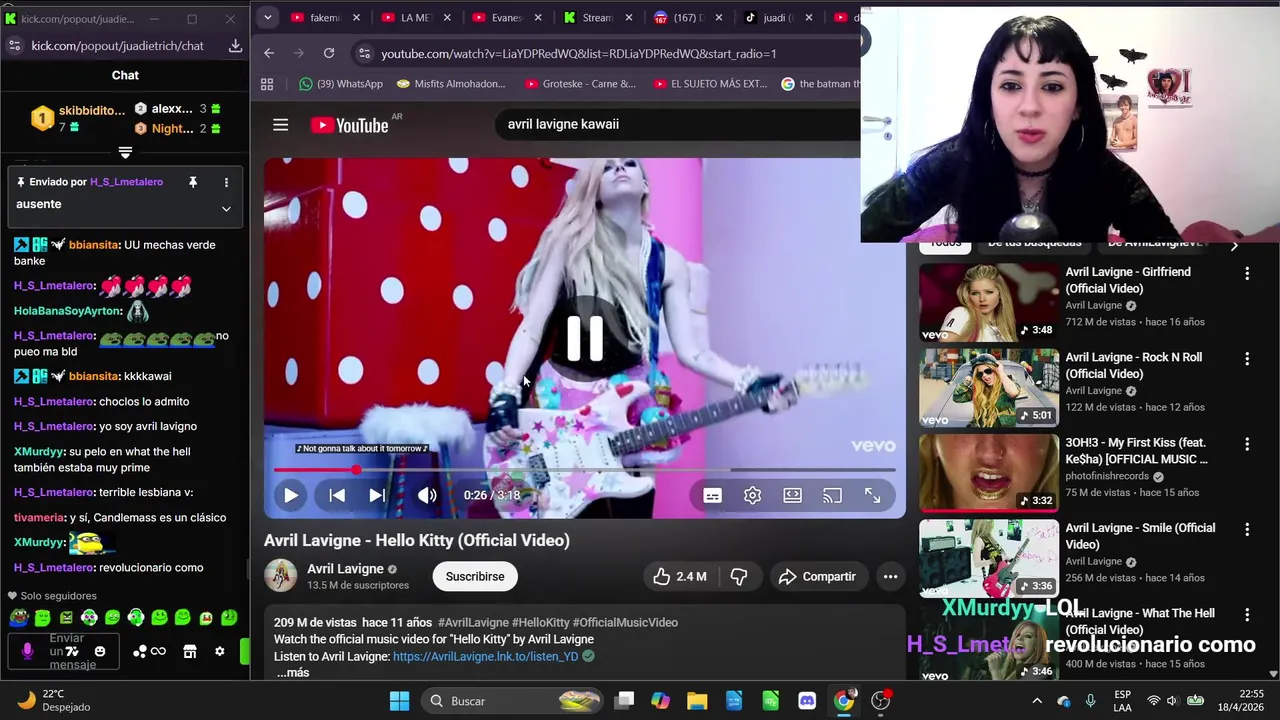The image size is (1280, 720).
Task: Open Girlfriend video thumbnail
Action: [x=989, y=303]
